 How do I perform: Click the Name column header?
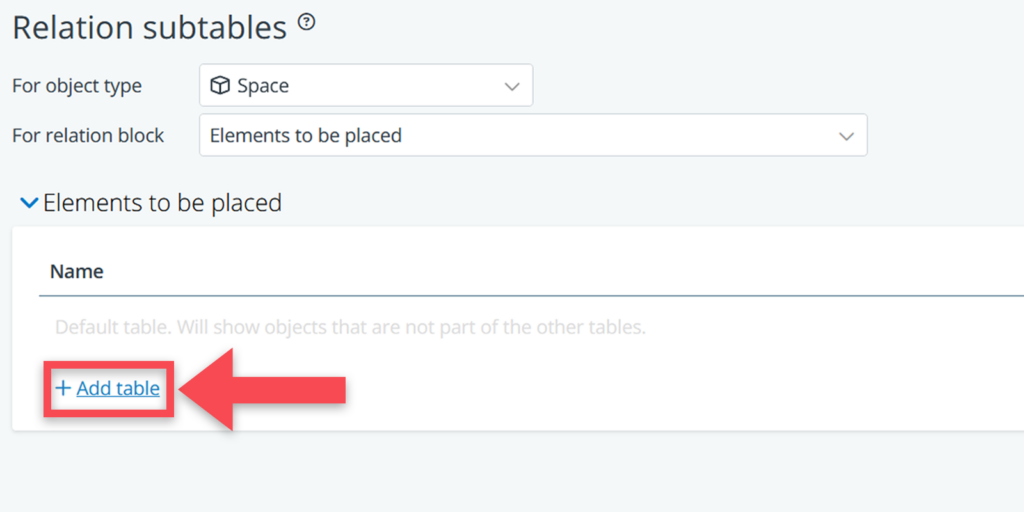pos(77,271)
